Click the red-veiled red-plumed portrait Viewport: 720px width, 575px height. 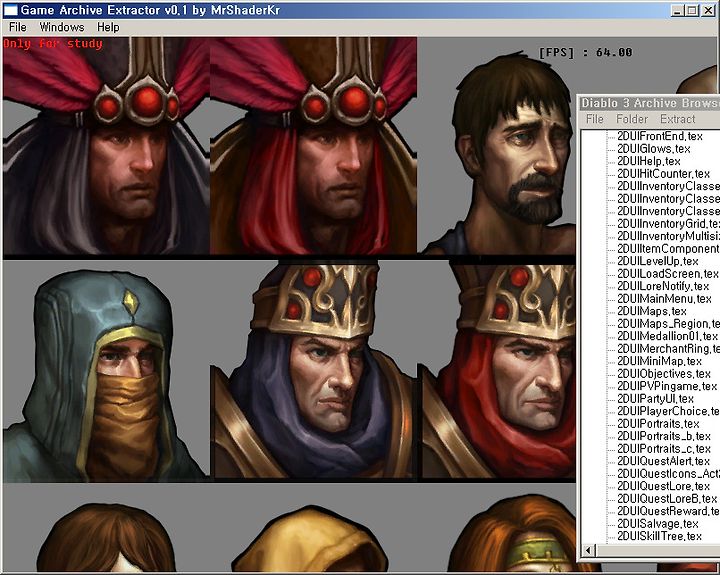click(314, 146)
